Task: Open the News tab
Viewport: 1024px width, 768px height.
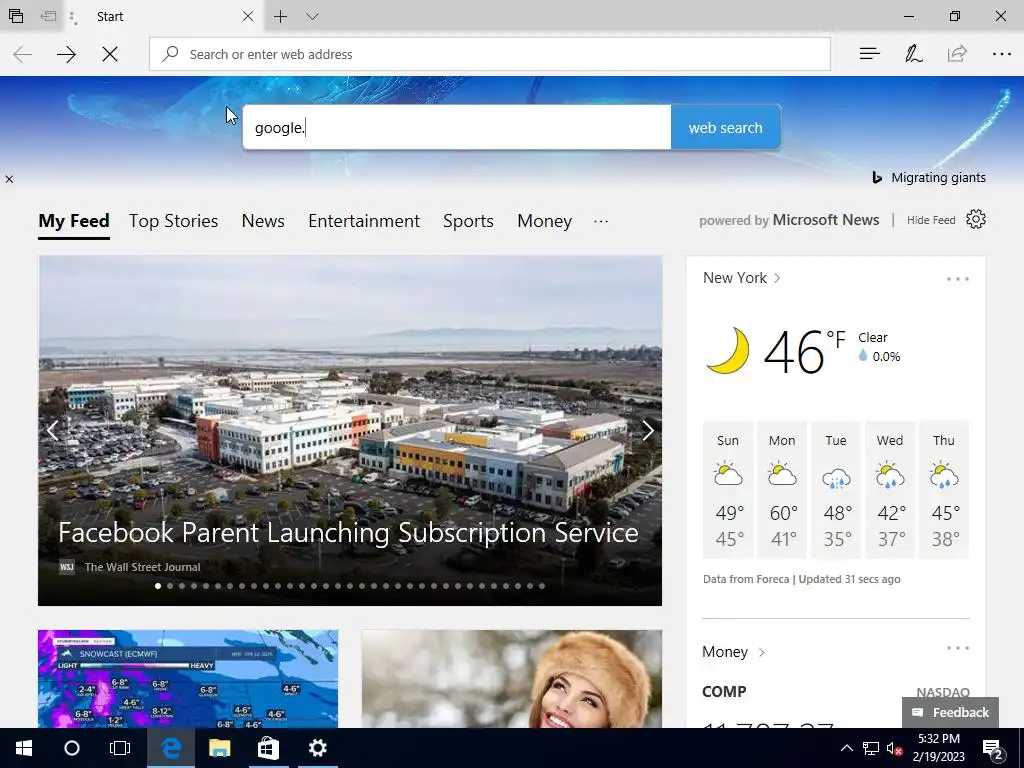Action: pos(263,221)
